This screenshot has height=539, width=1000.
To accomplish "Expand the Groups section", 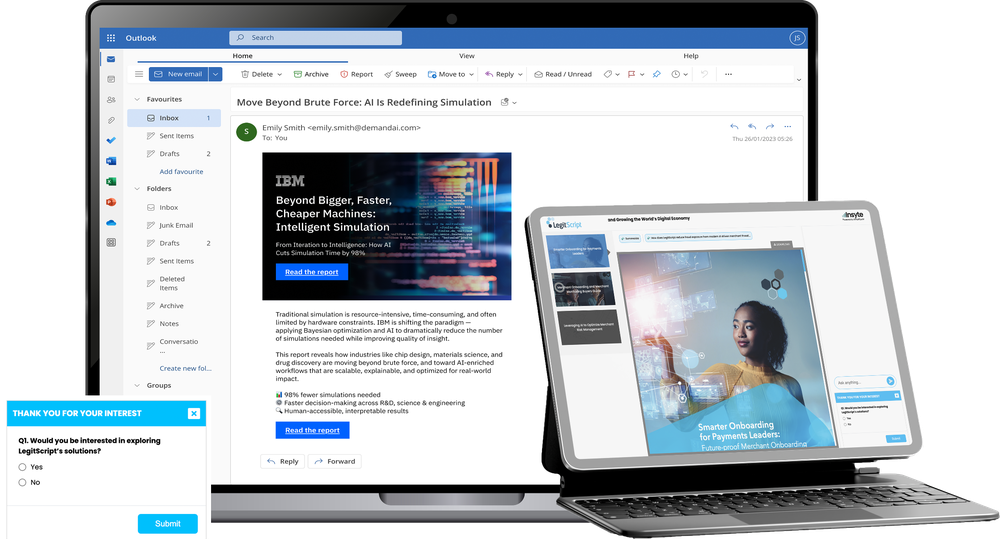I will click(137, 385).
